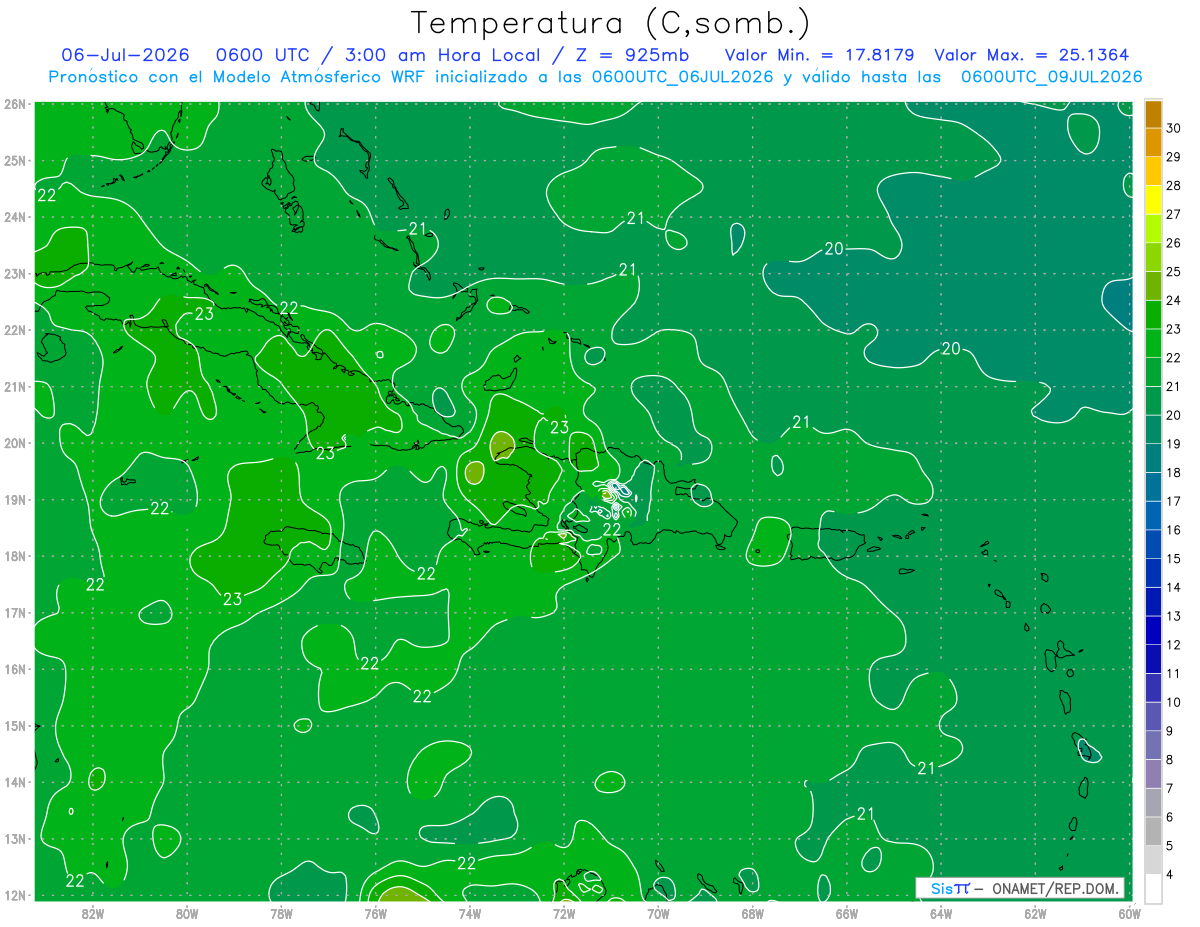Image resolution: width=1200 pixels, height=927 pixels.
Task: Click latitude axis label '17N'
Action: [14, 613]
